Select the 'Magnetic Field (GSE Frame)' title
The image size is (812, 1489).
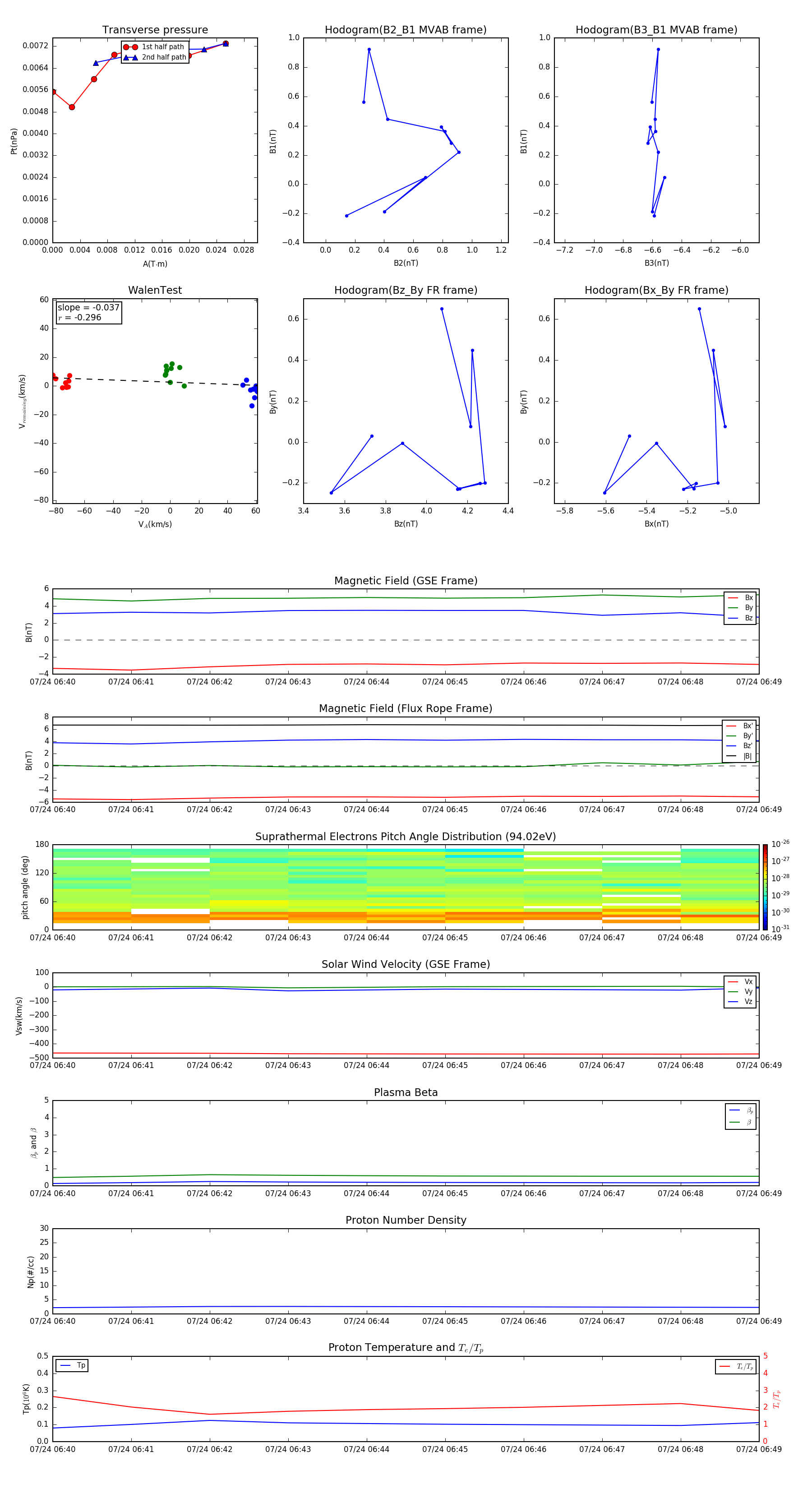tap(406, 581)
